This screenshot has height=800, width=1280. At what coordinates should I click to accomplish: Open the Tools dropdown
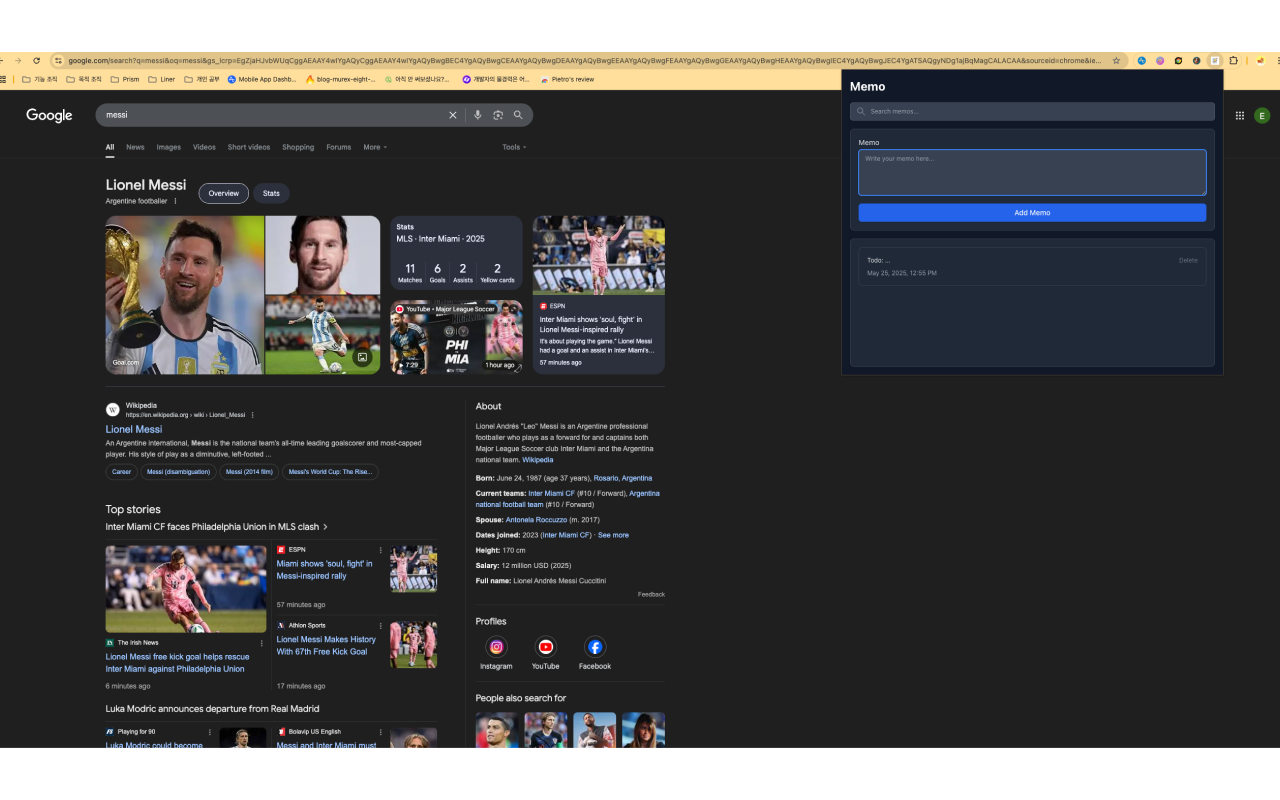pos(514,147)
